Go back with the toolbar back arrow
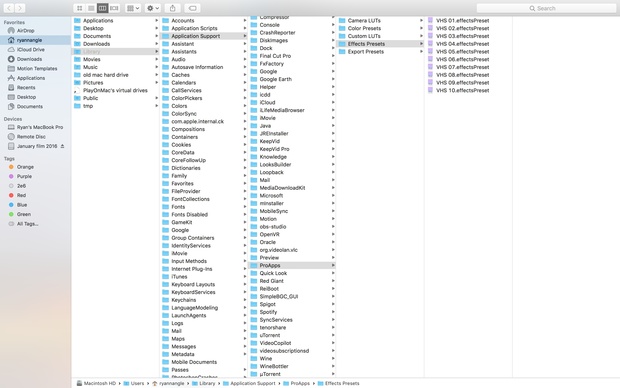The width and height of the screenshot is (620, 388). click(x=9, y=8)
